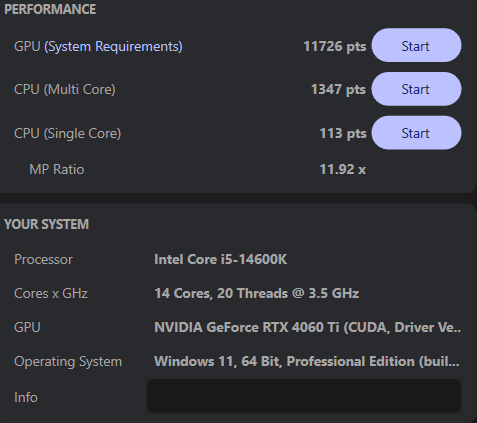Start the CPU Multi Core benchmark
477x423 pixels.
[x=416, y=89]
